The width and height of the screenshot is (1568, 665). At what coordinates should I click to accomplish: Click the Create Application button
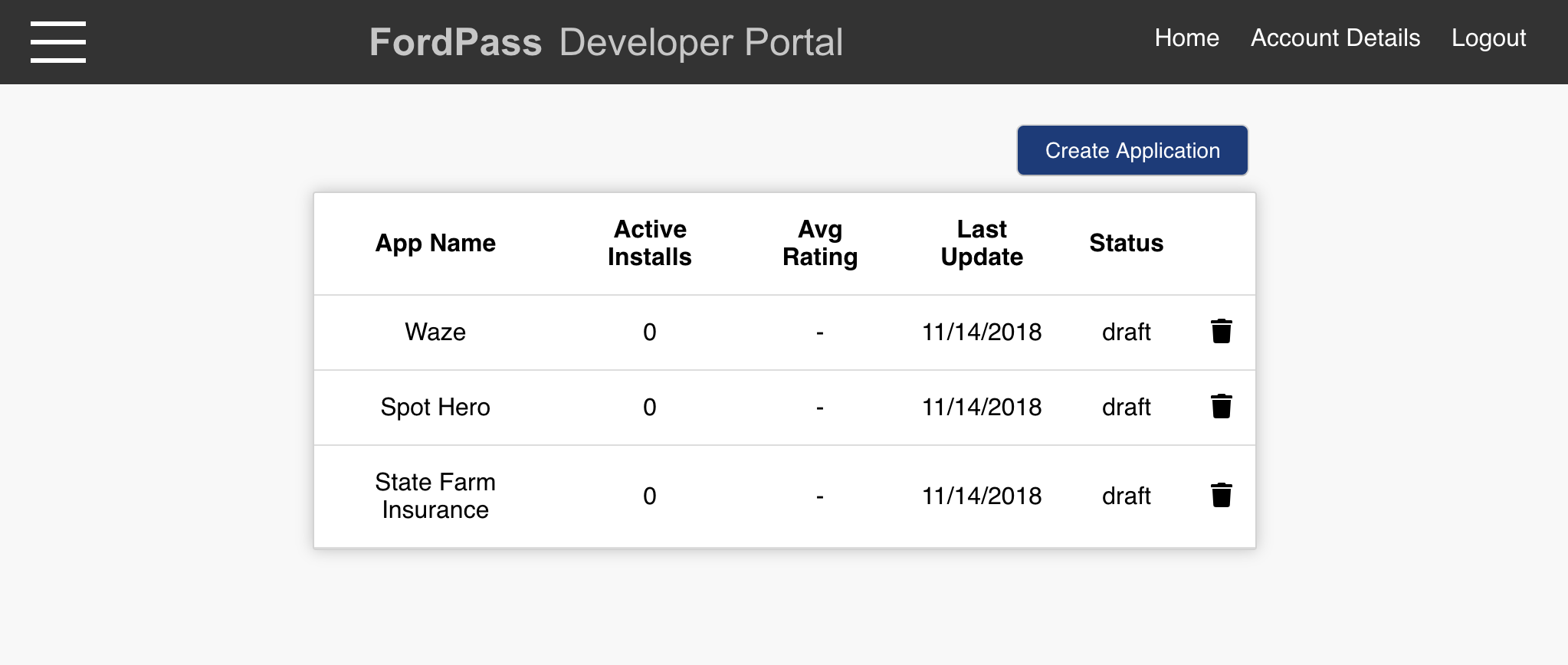(1132, 150)
